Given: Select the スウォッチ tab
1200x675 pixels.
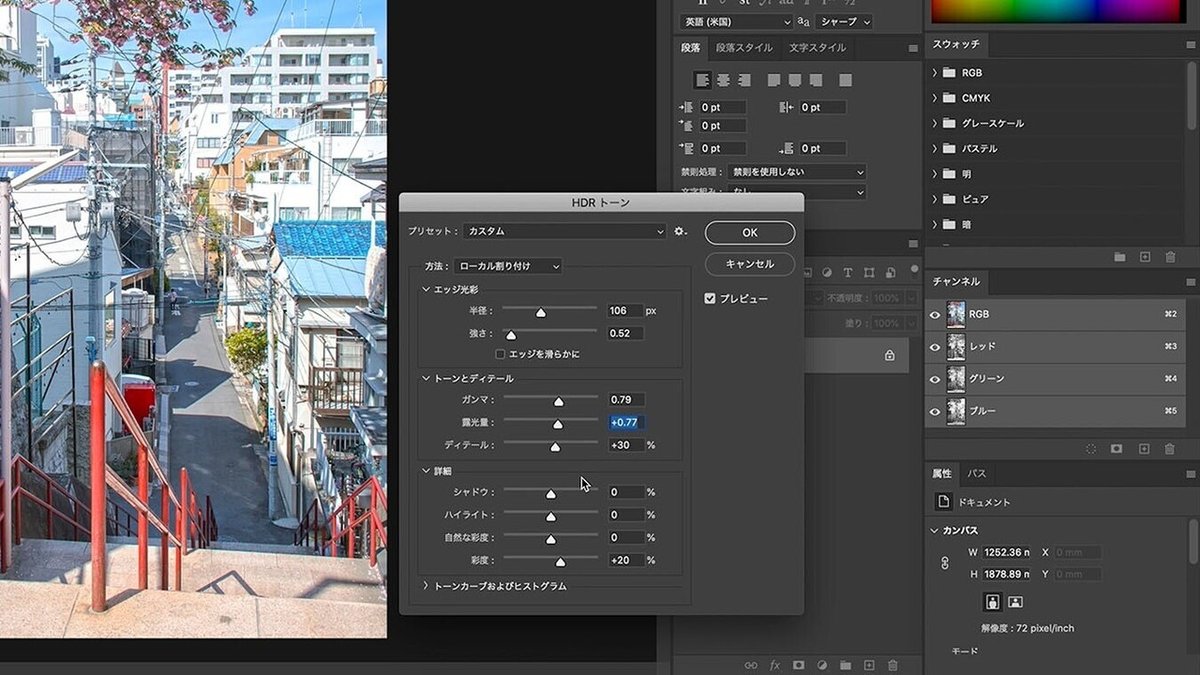Looking at the screenshot, I should (x=956, y=45).
